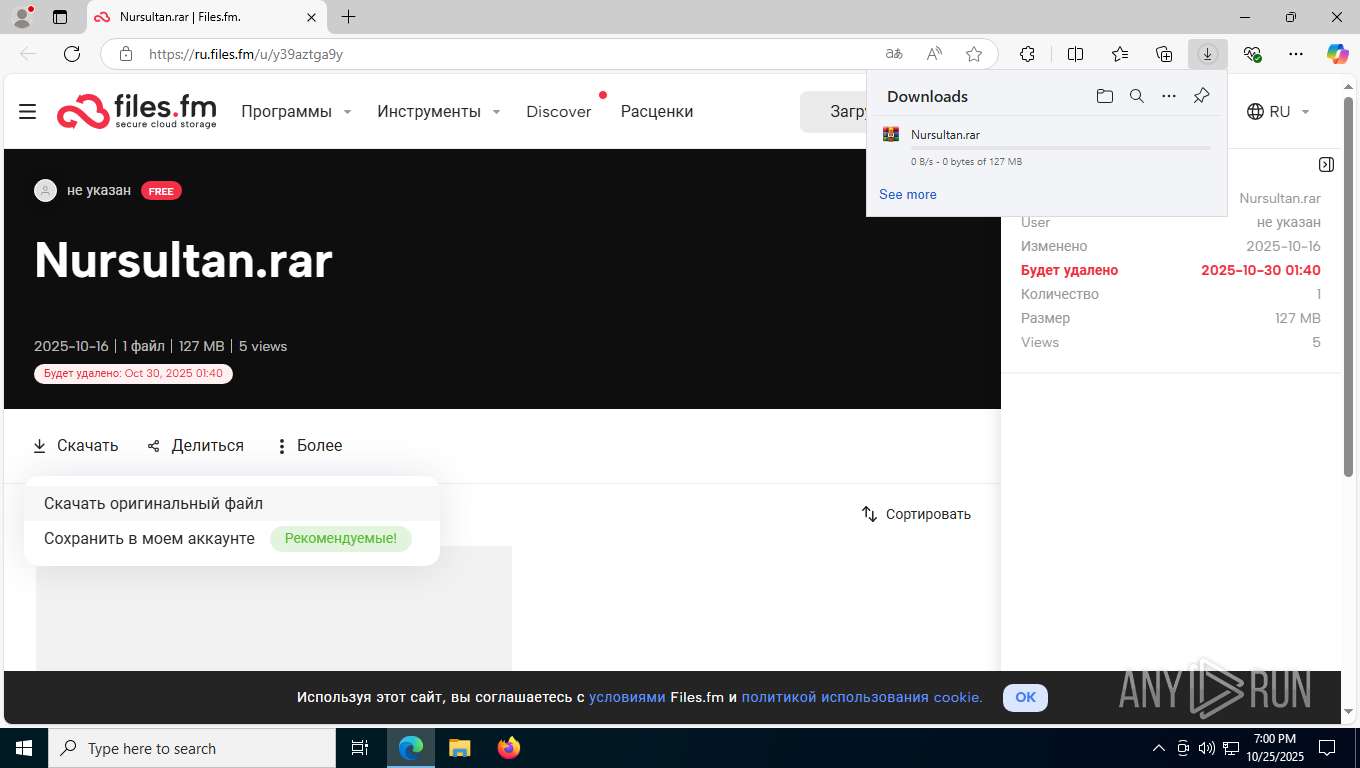The width and height of the screenshot is (1360, 768).
Task: Open Task View on the taskbar
Action: pos(360,748)
